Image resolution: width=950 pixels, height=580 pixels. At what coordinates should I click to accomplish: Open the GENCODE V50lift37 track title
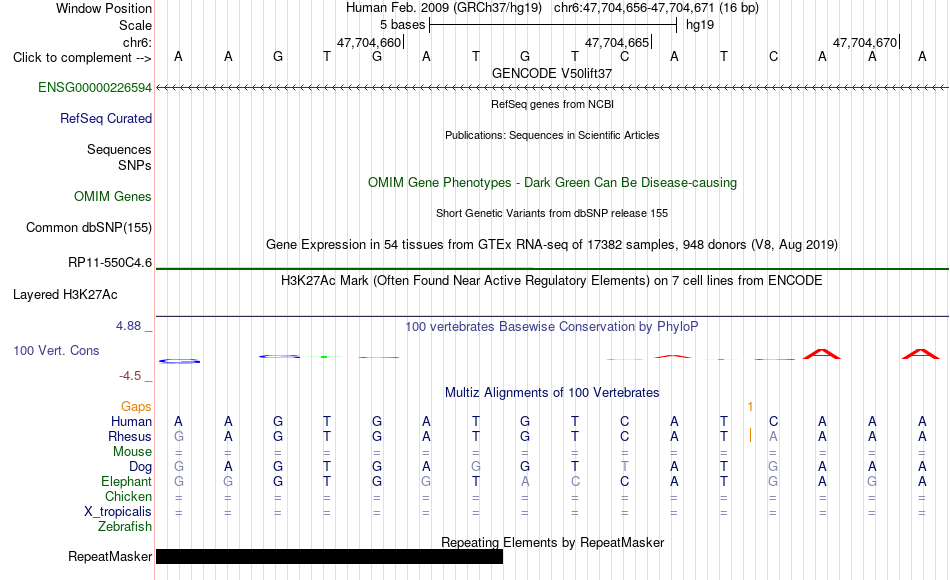pos(552,73)
